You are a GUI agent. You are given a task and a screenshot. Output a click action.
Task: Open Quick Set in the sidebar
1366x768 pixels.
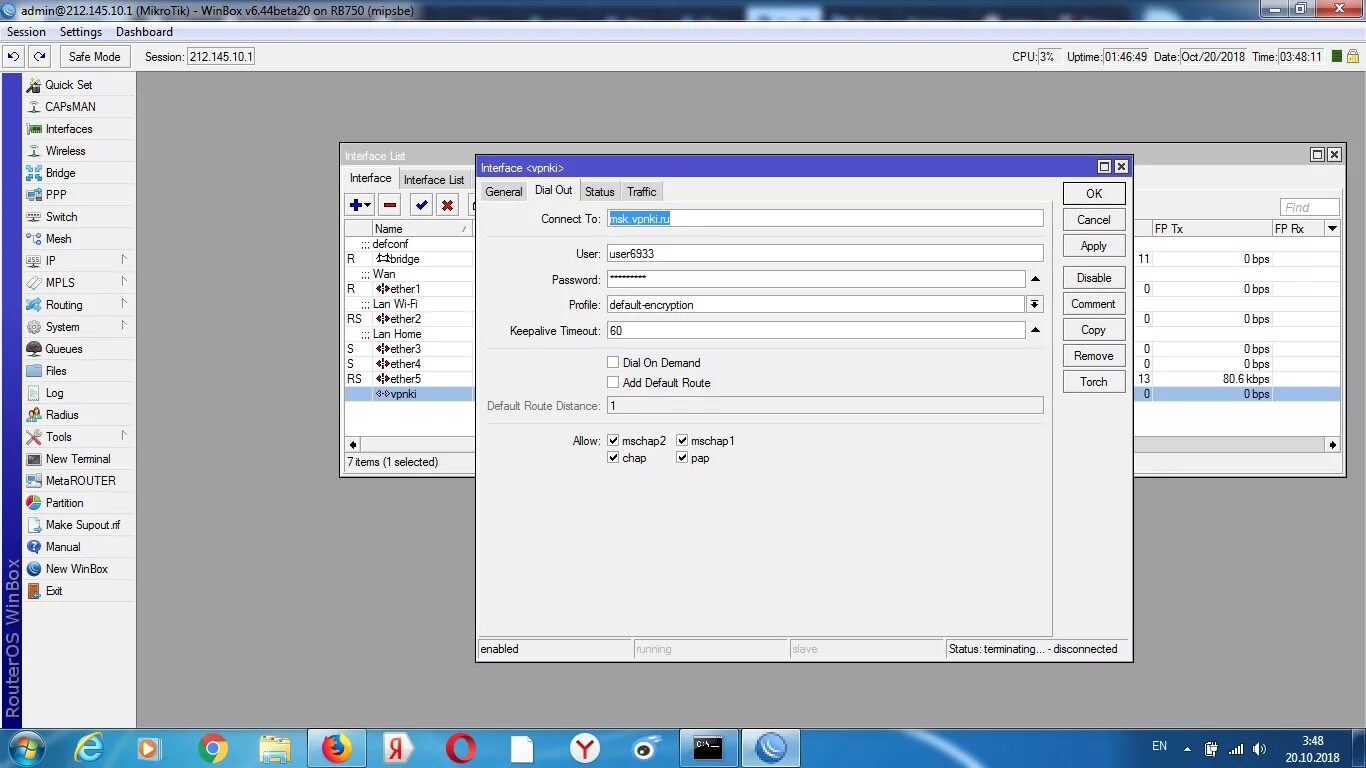click(x=68, y=85)
